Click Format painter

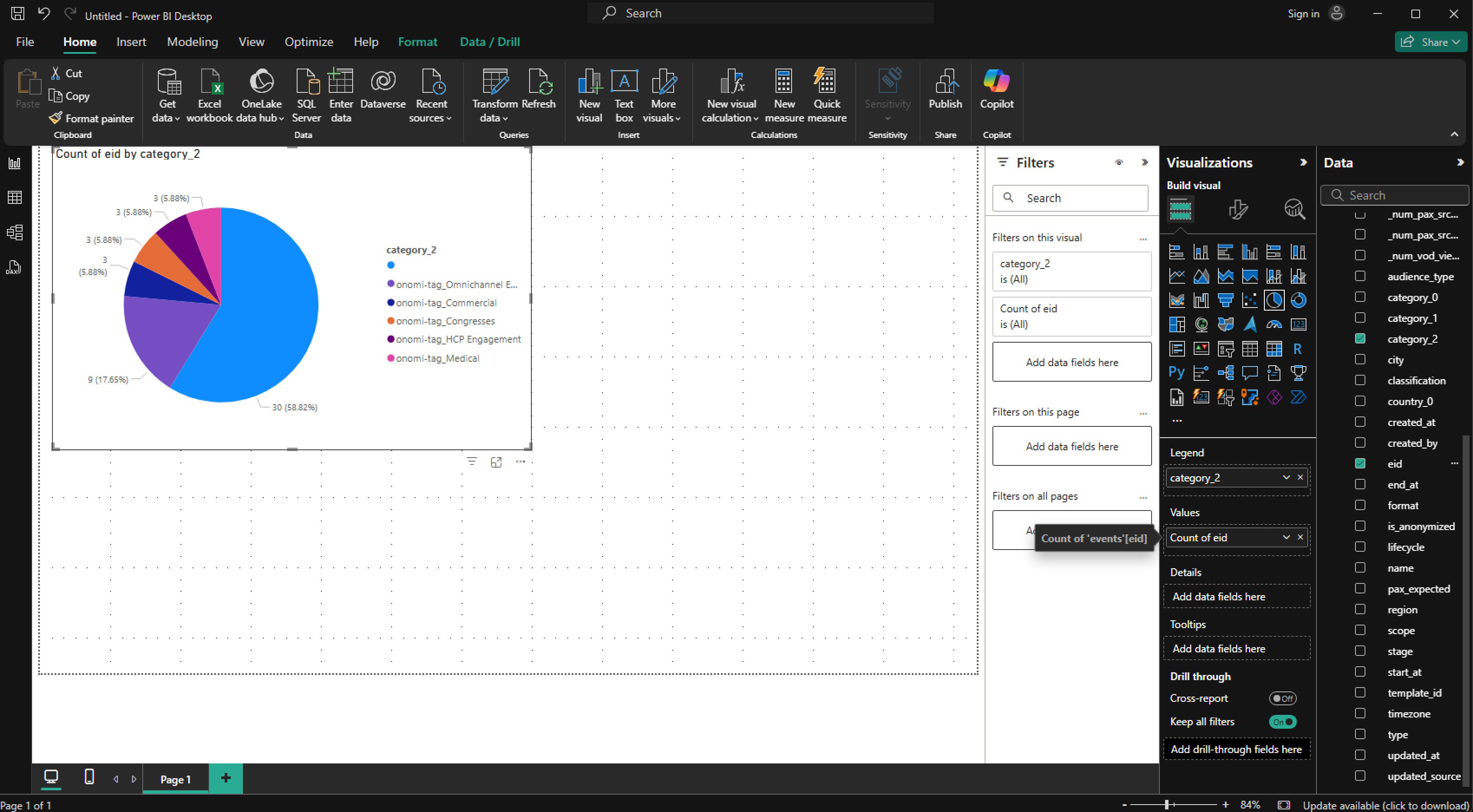[x=92, y=118]
